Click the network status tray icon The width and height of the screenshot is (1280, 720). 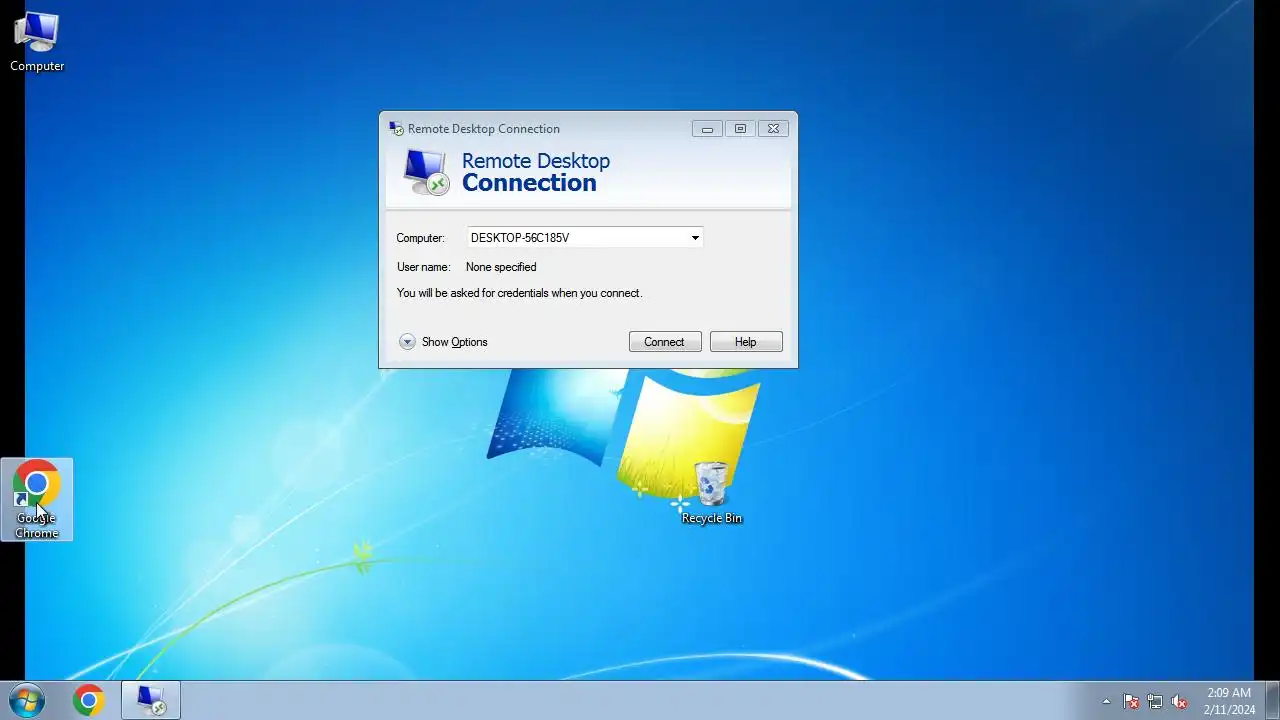coord(1155,702)
